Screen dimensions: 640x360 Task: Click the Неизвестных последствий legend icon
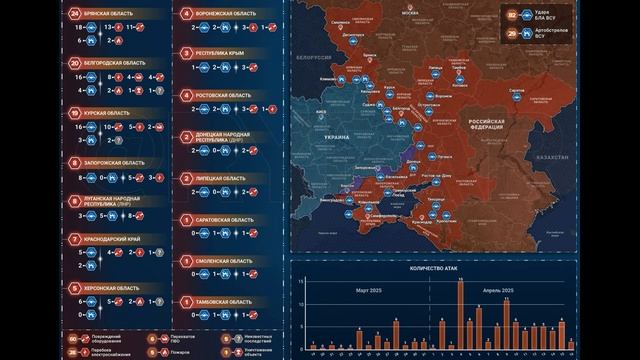(x=238, y=339)
